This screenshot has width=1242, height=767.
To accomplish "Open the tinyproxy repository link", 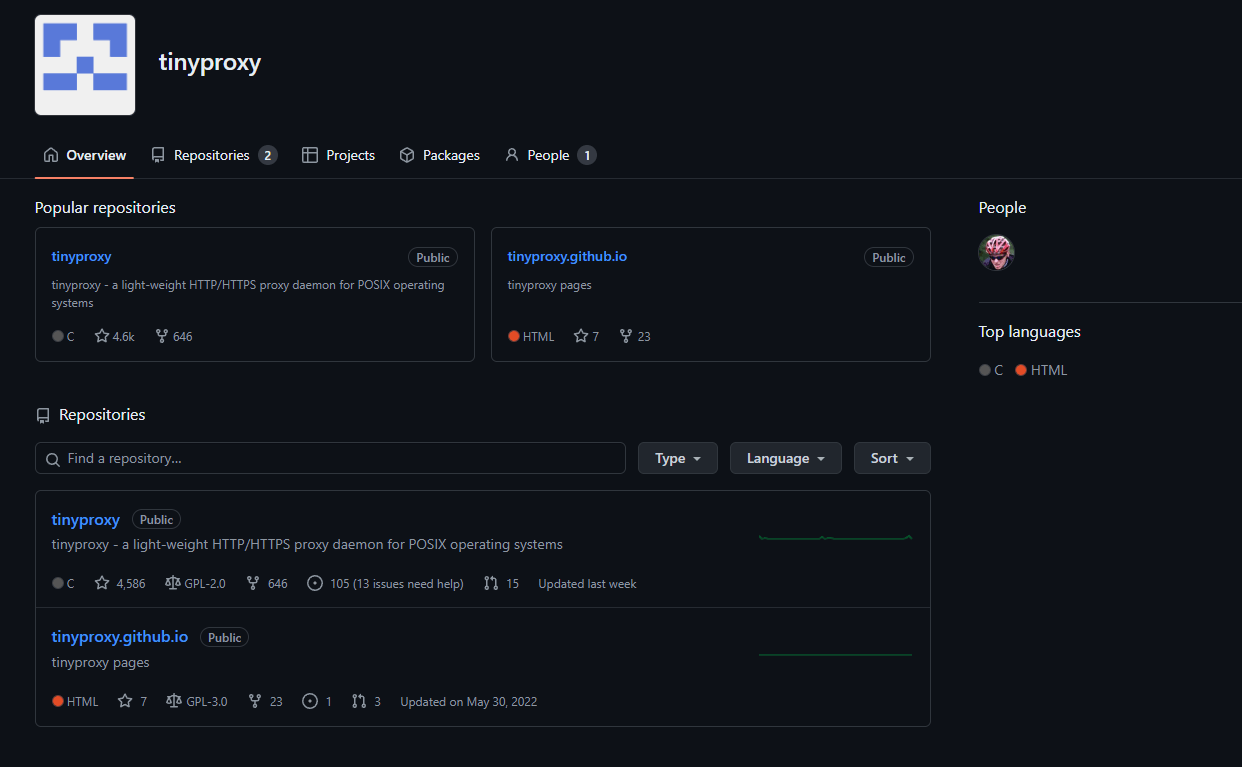I will coord(85,519).
